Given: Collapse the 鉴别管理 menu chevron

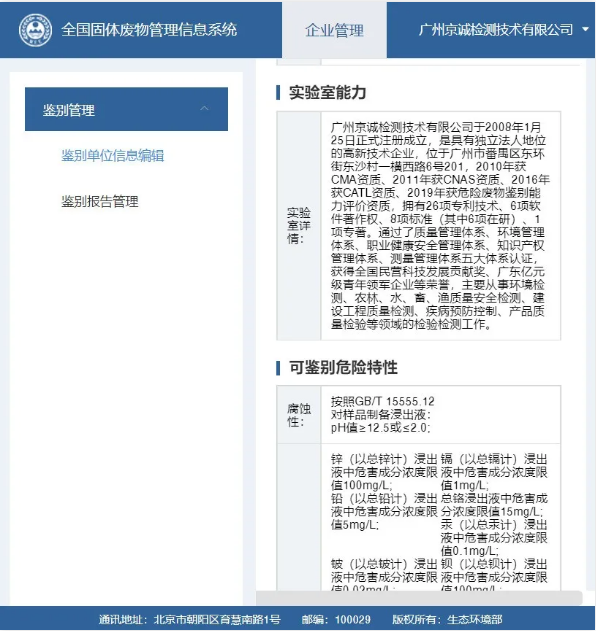Looking at the screenshot, I should (204, 108).
